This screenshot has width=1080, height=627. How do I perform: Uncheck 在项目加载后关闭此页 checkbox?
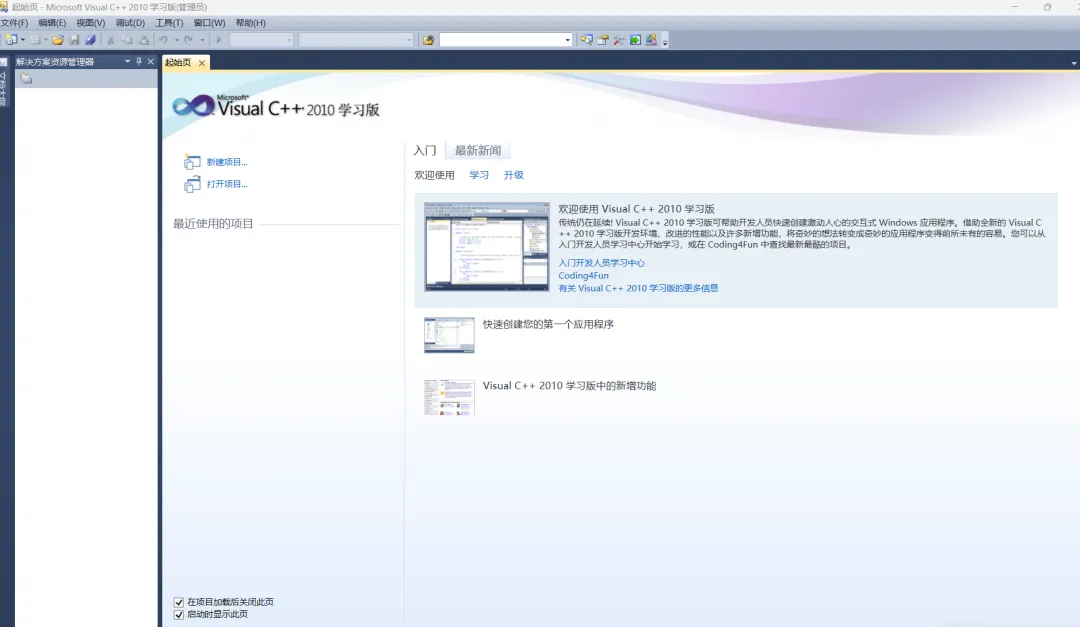(x=179, y=602)
